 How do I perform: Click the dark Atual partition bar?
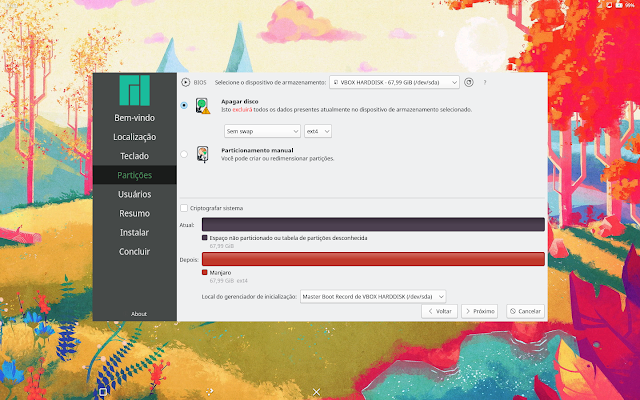373,224
